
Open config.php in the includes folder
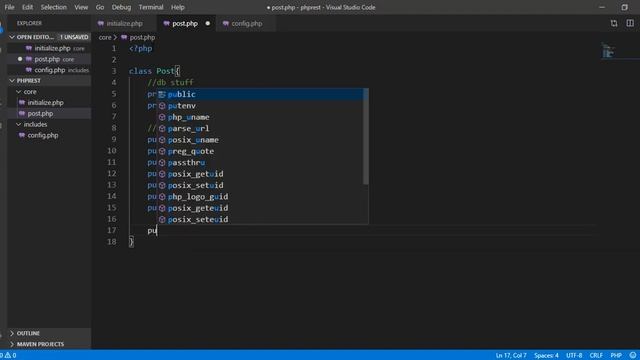coord(49,136)
